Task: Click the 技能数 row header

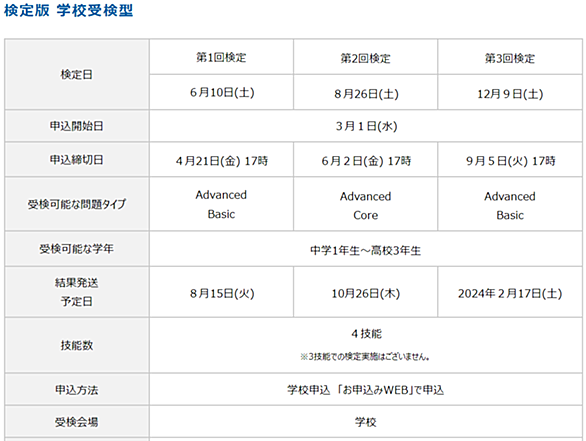Action: (x=77, y=345)
